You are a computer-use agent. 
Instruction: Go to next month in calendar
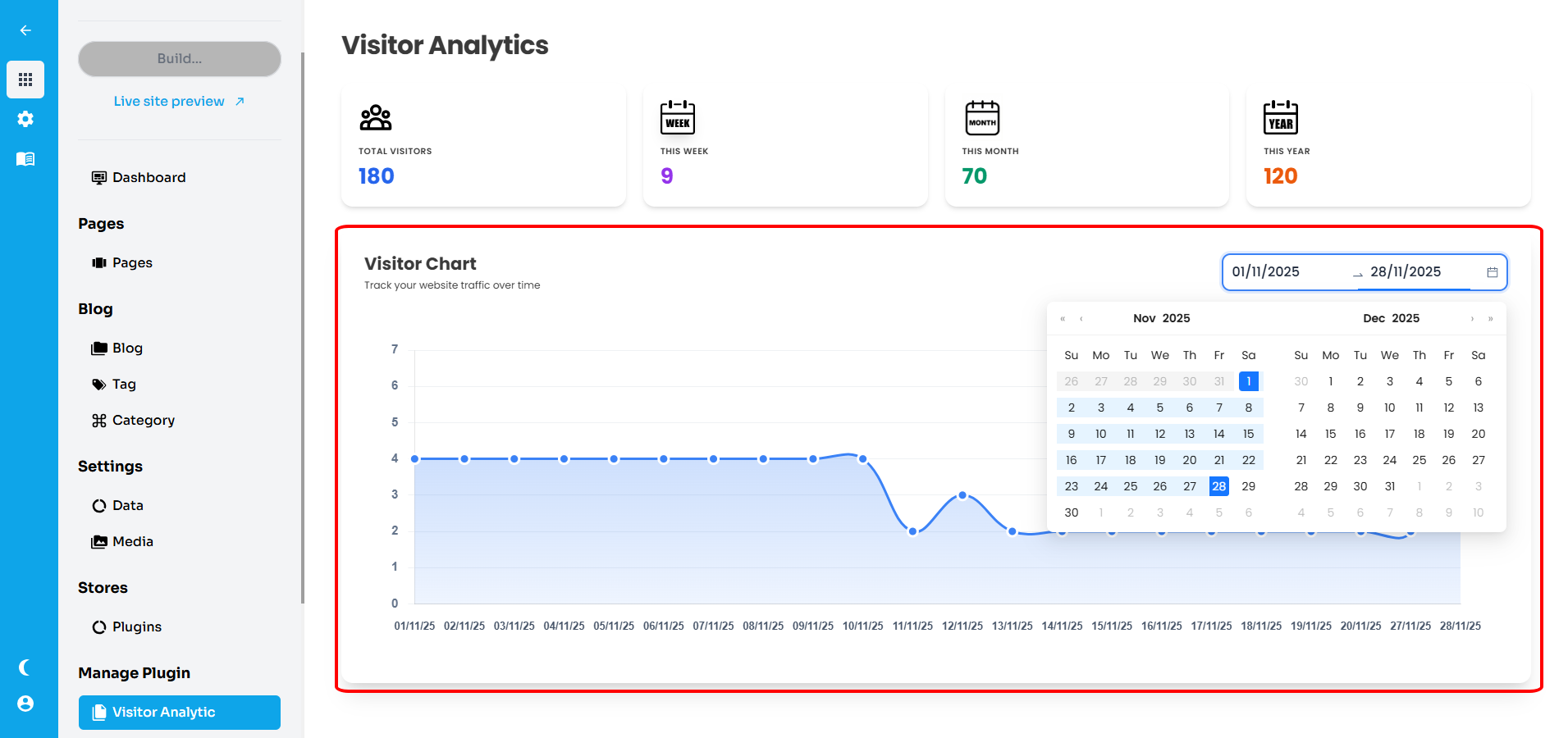(x=1472, y=319)
